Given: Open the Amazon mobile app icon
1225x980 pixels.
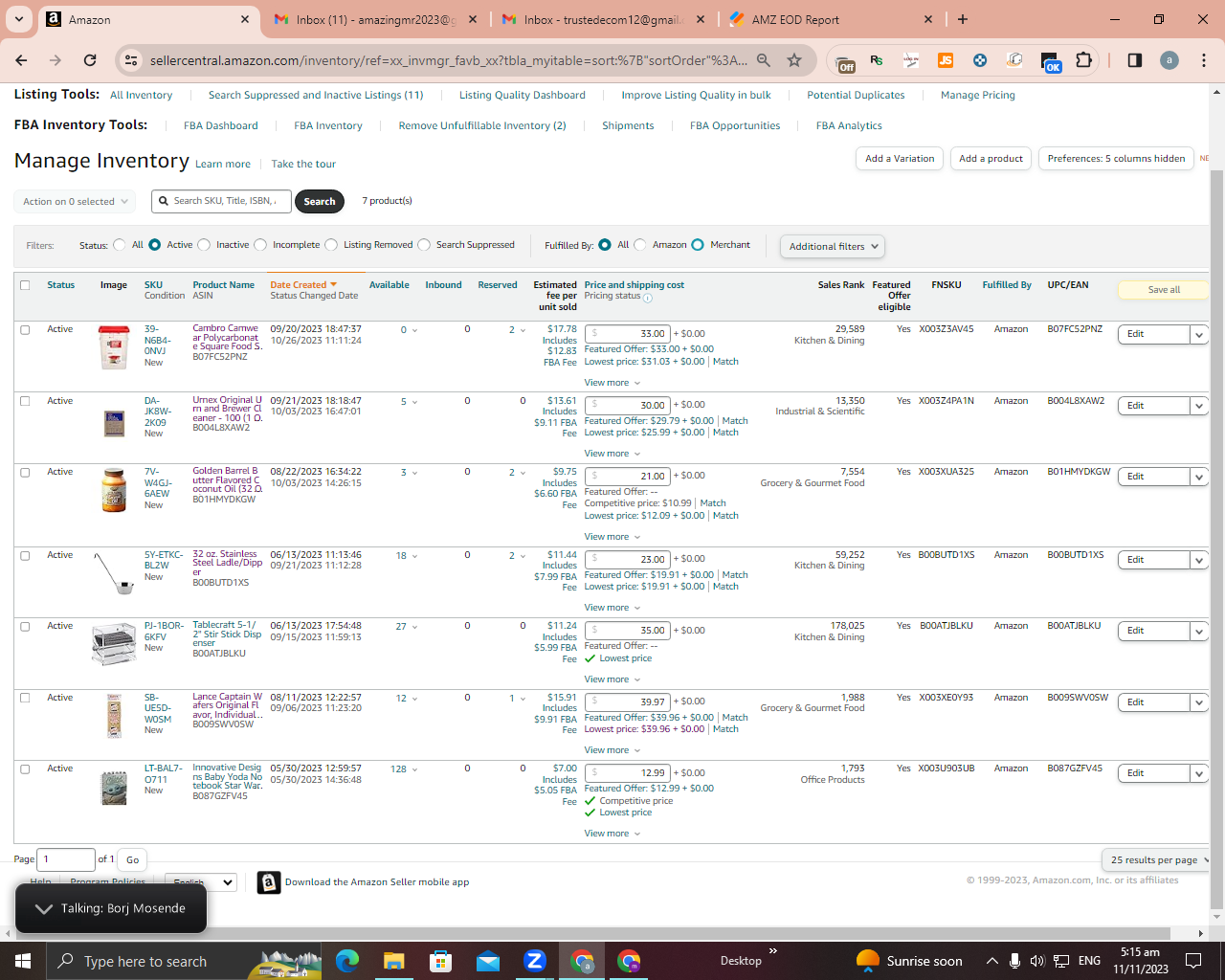Looking at the screenshot, I should pyautogui.click(x=269, y=882).
